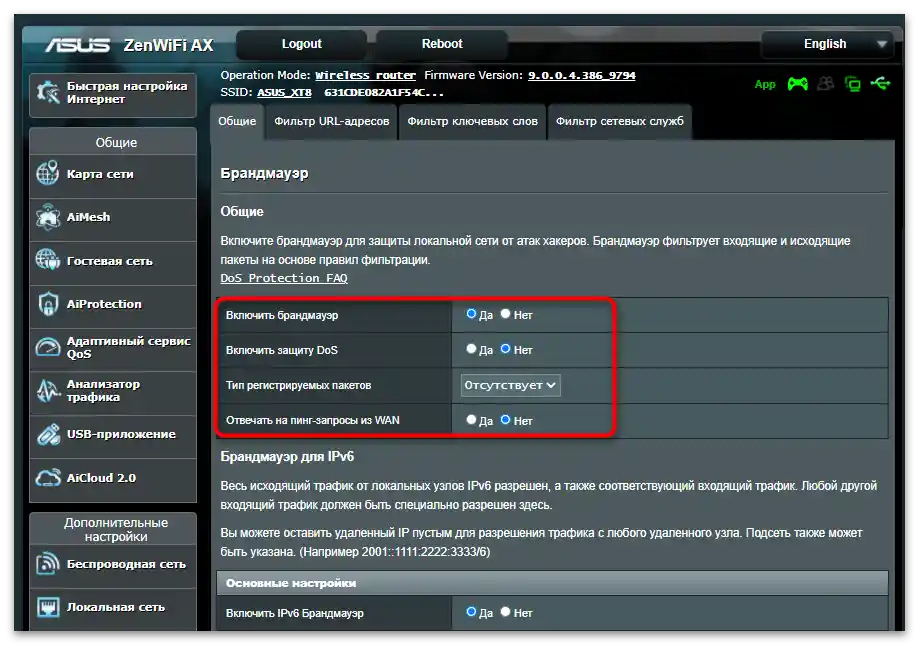Click the Анализатор трафика icon
Image resolution: width=919 pixels, height=645 pixels.
(48, 391)
